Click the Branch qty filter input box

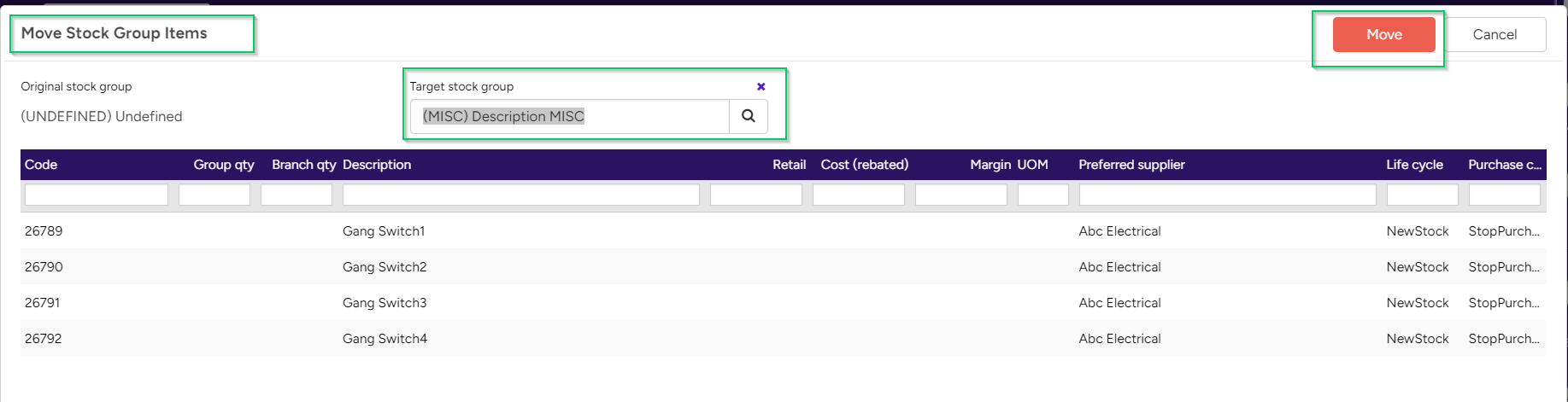(297, 195)
